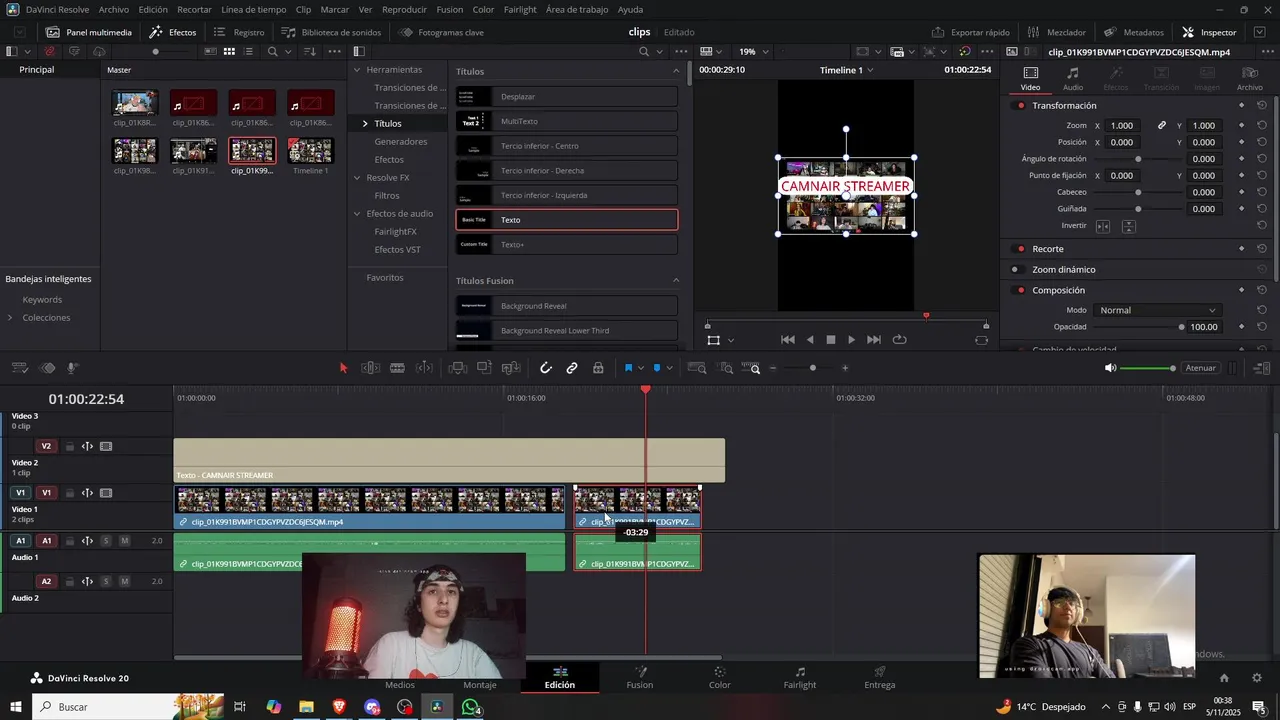Adjust the monitor volume slider

point(1147,368)
